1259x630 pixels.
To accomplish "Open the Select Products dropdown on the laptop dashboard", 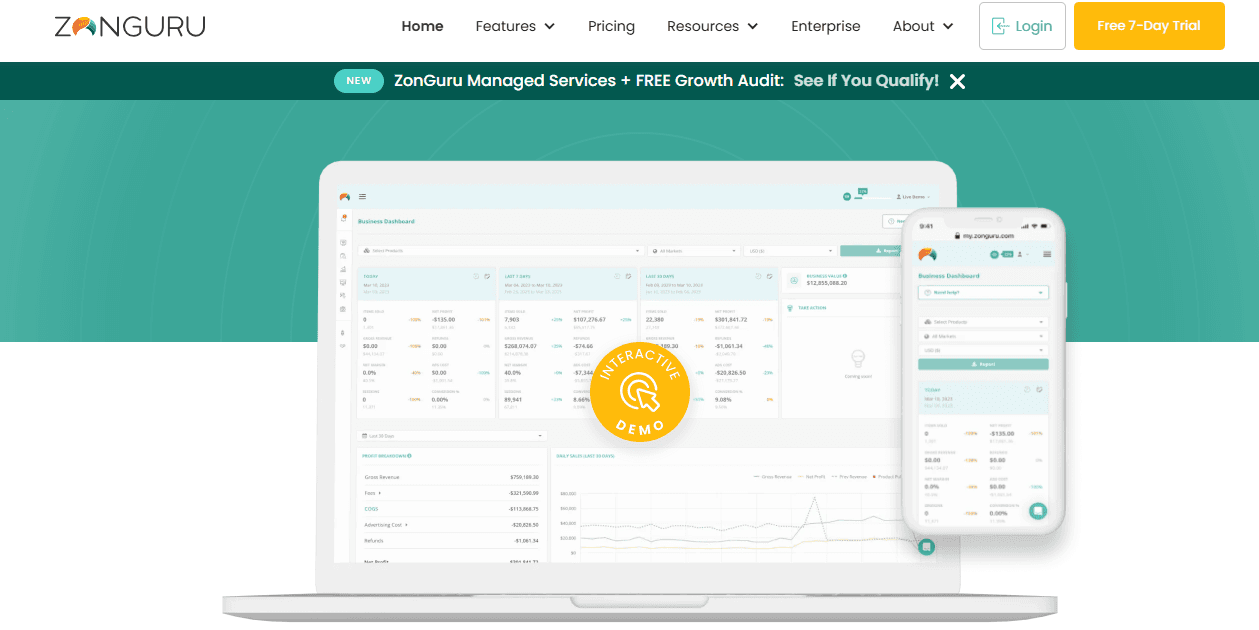I will [x=499, y=250].
